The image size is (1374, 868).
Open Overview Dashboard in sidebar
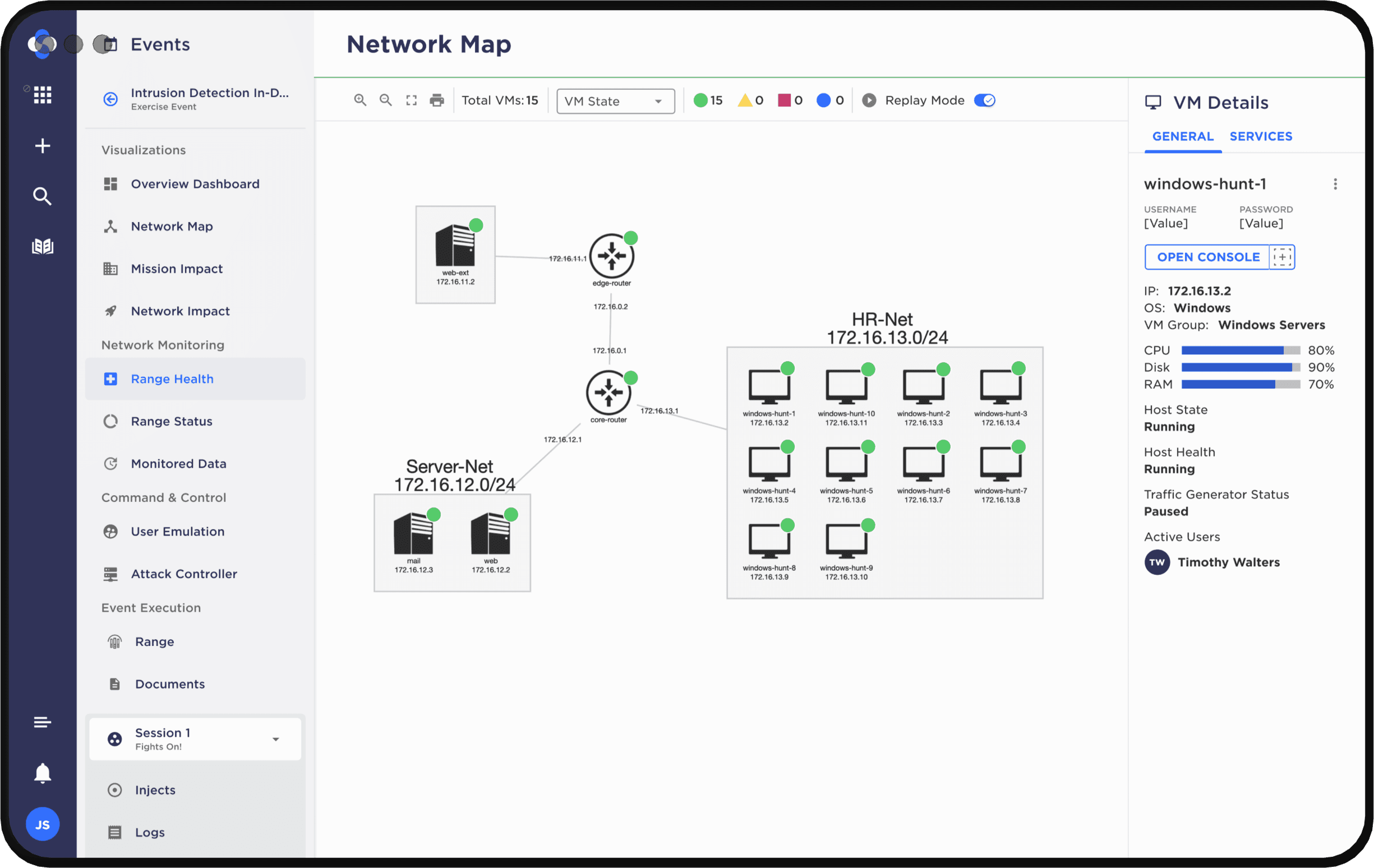pyautogui.click(x=195, y=184)
